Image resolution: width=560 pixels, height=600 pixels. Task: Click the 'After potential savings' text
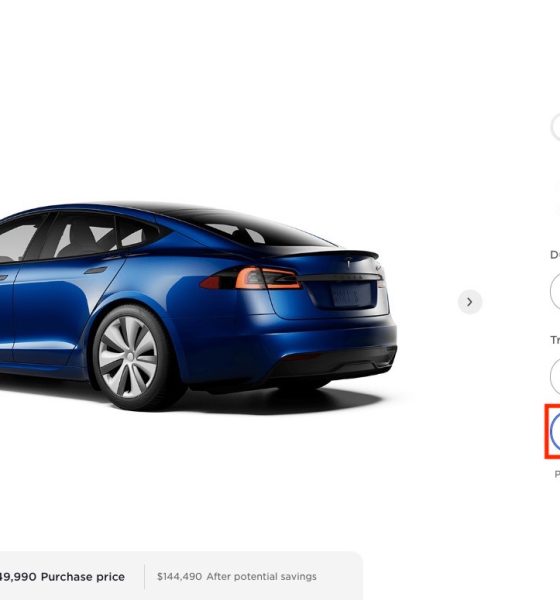[261, 577]
